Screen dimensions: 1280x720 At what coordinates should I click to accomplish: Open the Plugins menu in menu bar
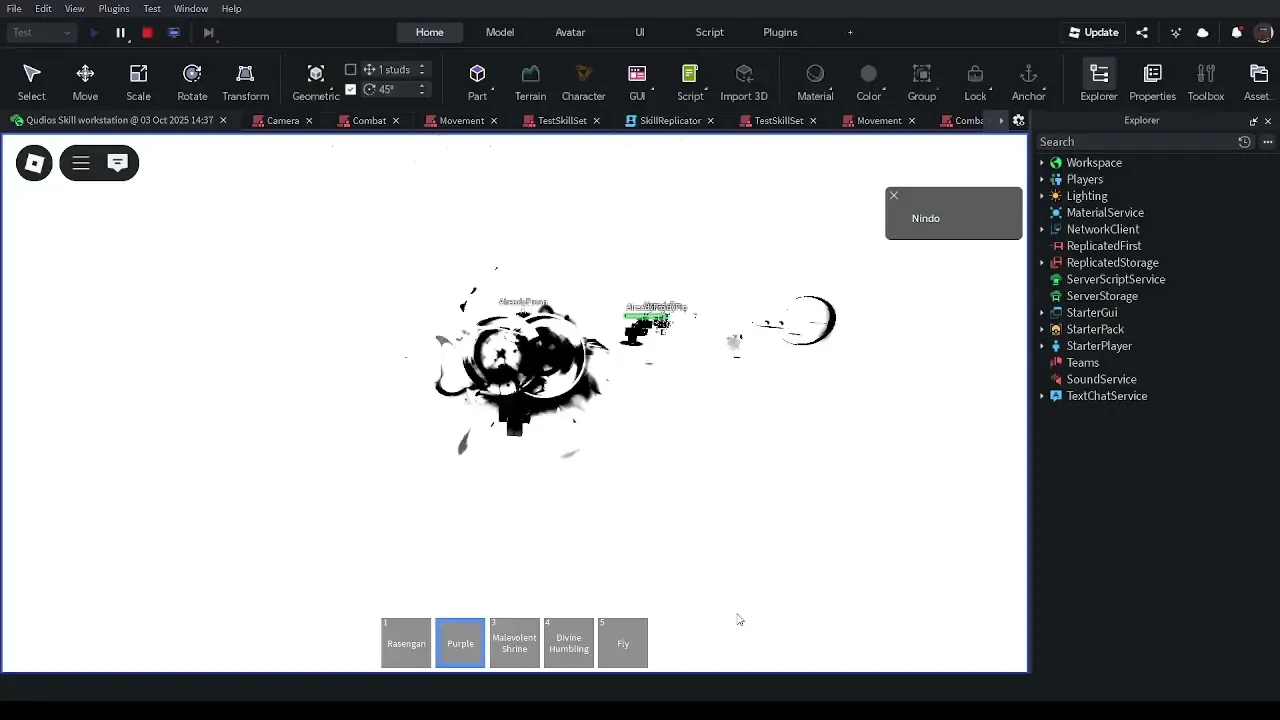tap(114, 8)
